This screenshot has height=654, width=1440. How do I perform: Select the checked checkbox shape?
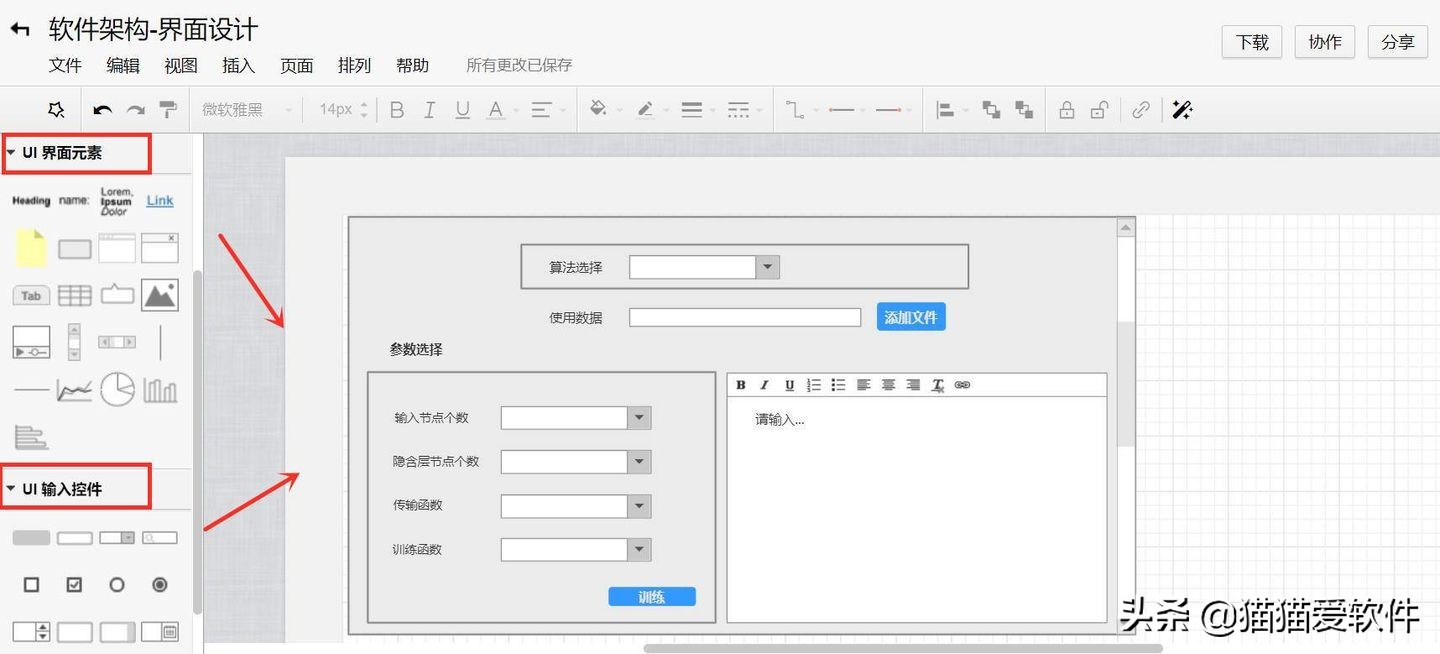73,584
